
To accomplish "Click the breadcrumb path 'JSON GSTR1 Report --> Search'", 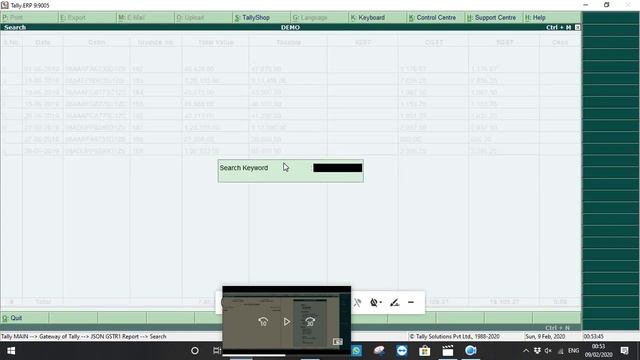I will click(127, 336).
